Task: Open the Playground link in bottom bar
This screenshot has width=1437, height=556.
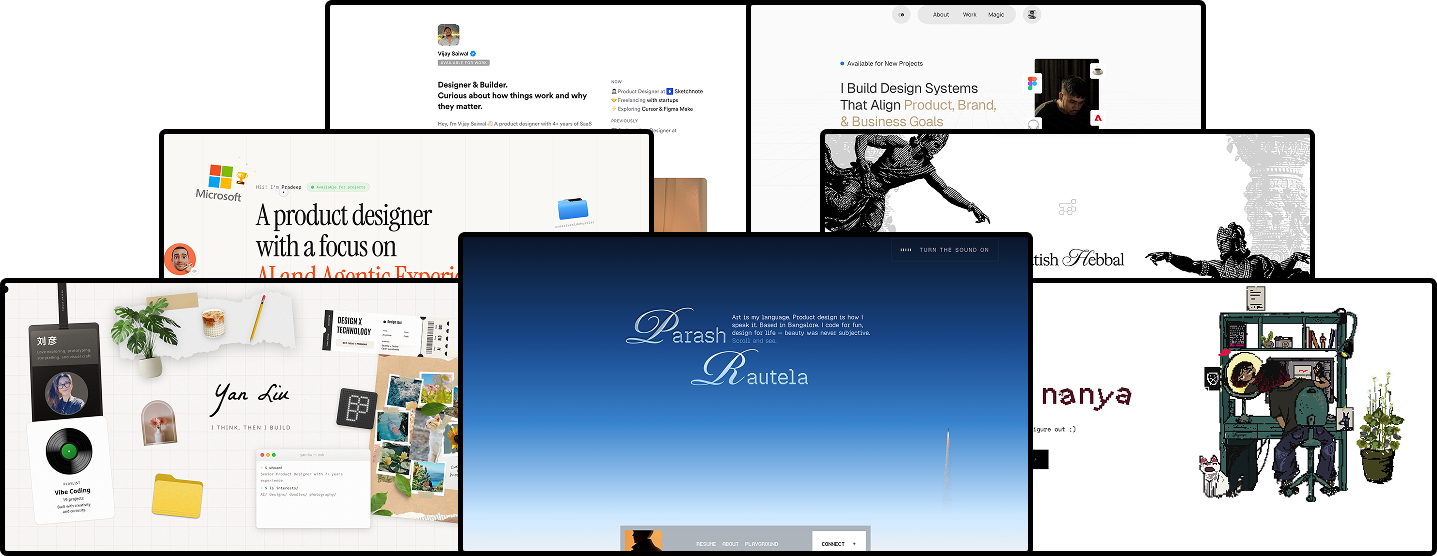Action: pos(761,544)
